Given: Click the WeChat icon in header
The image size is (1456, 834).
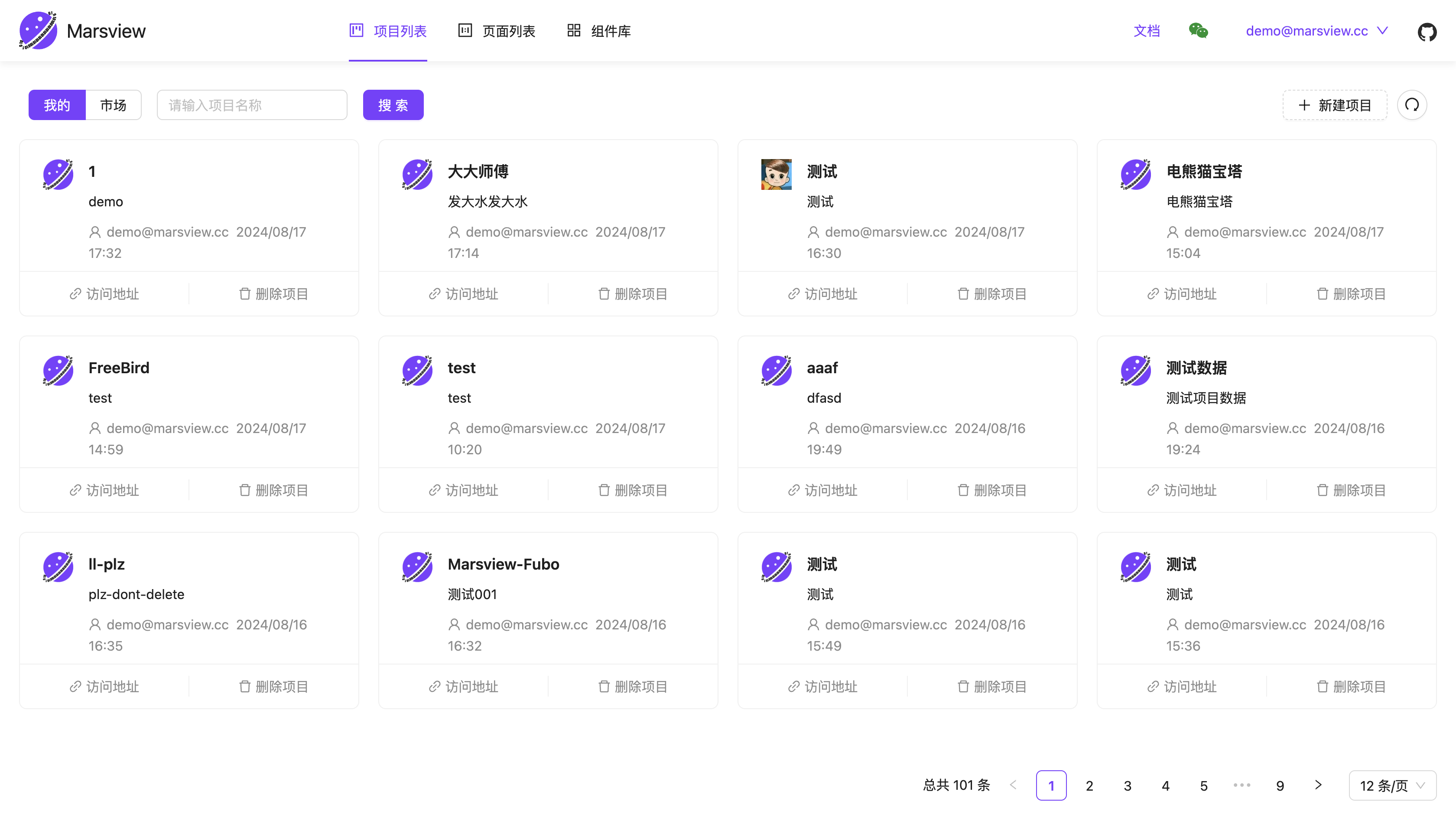Looking at the screenshot, I should [x=1198, y=31].
